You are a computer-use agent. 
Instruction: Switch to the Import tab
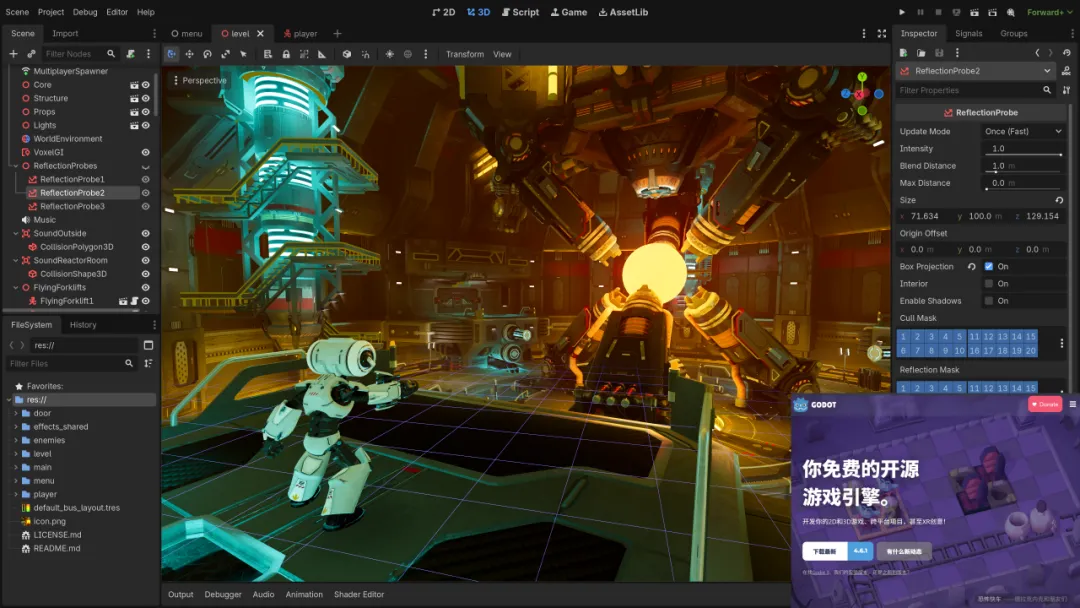65,33
